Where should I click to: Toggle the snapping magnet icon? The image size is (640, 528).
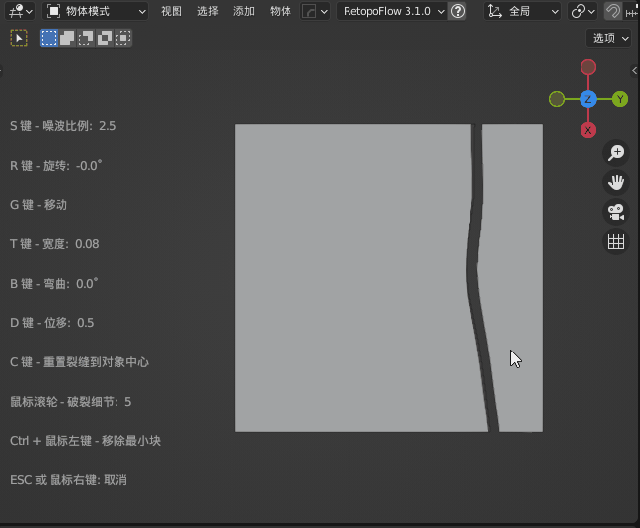(612, 11)
